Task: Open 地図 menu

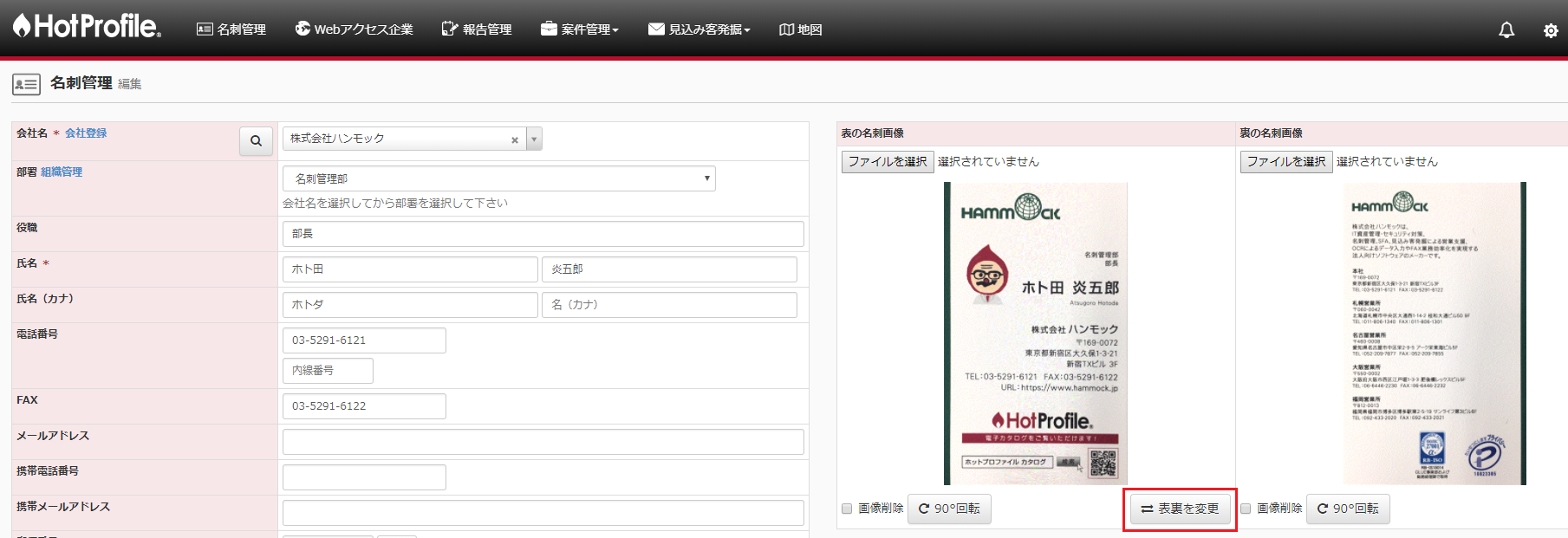Action: [x=801, y=29]
